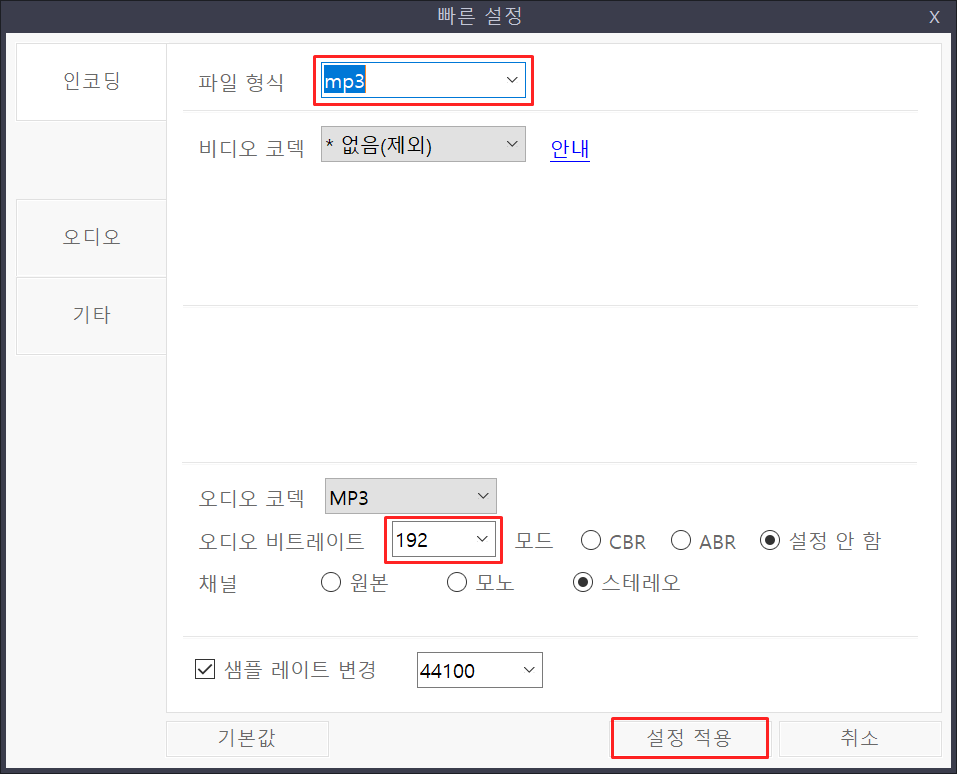Open the 인코딩 tab
This screenshot has width=957, height=774.
coord(92,82)
